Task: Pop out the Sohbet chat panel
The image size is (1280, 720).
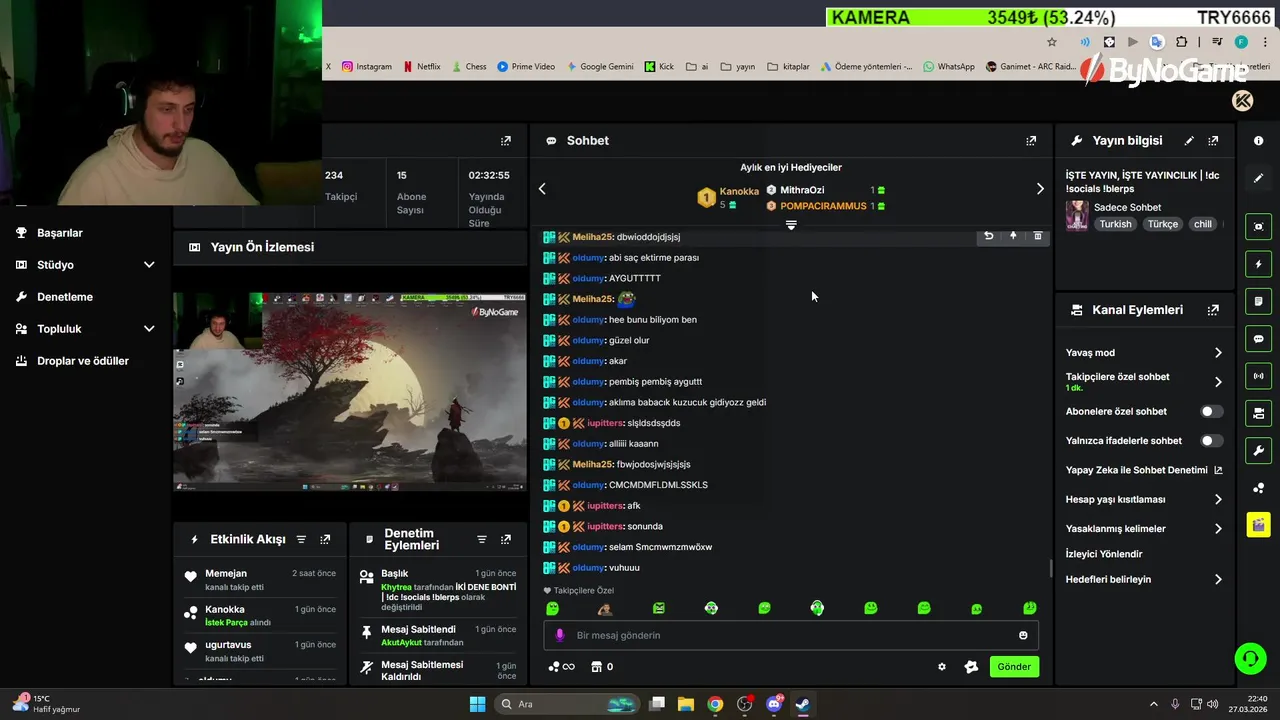Action: (x=1031, y=141)
